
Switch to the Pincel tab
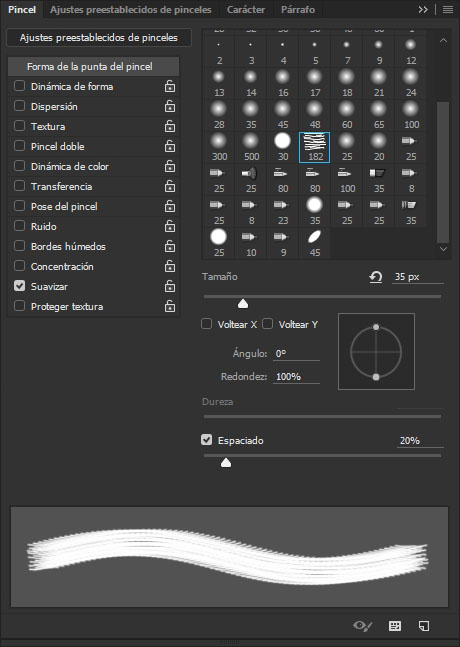[22, 9]
